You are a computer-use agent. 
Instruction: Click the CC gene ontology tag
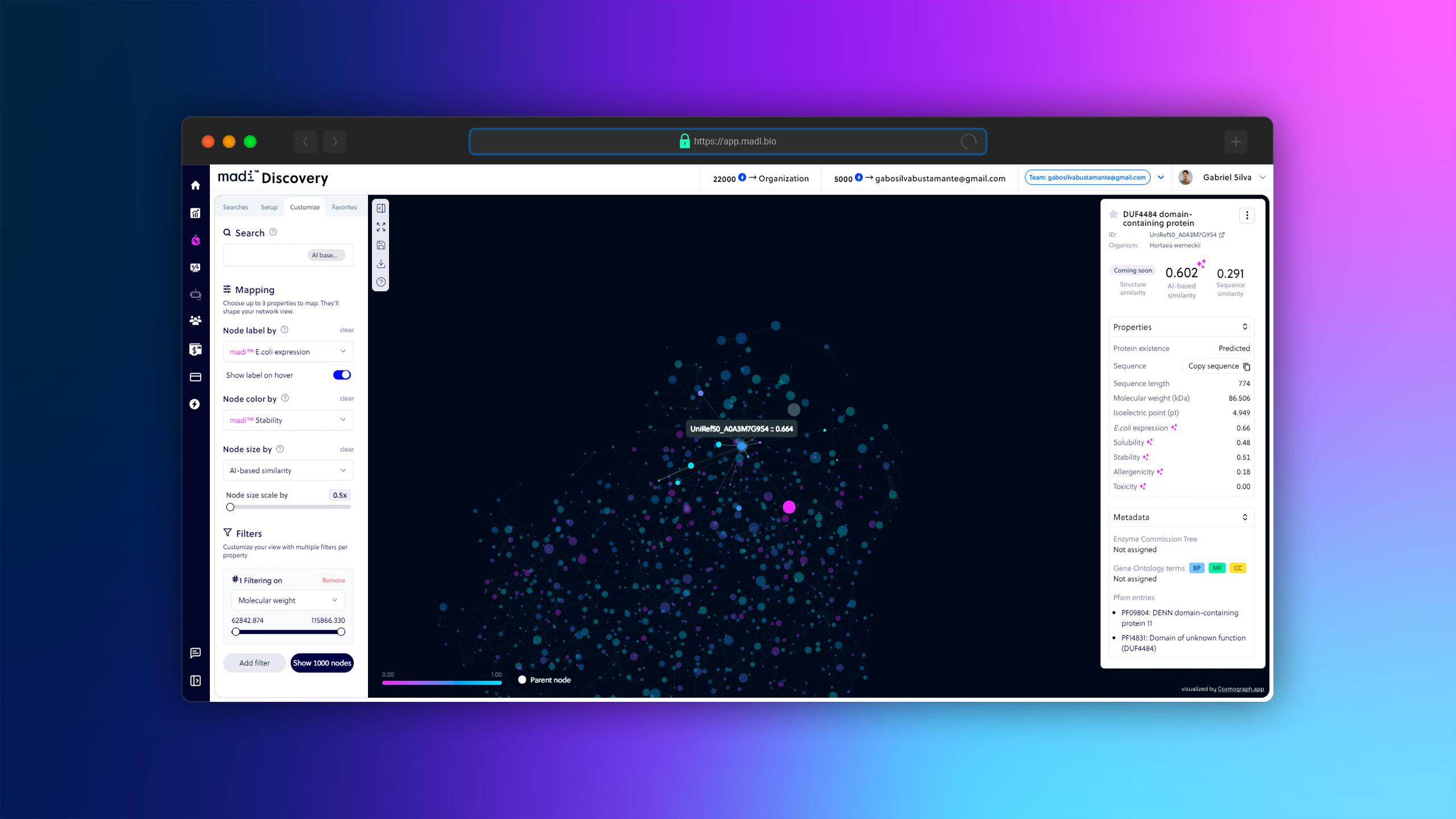1238,568
